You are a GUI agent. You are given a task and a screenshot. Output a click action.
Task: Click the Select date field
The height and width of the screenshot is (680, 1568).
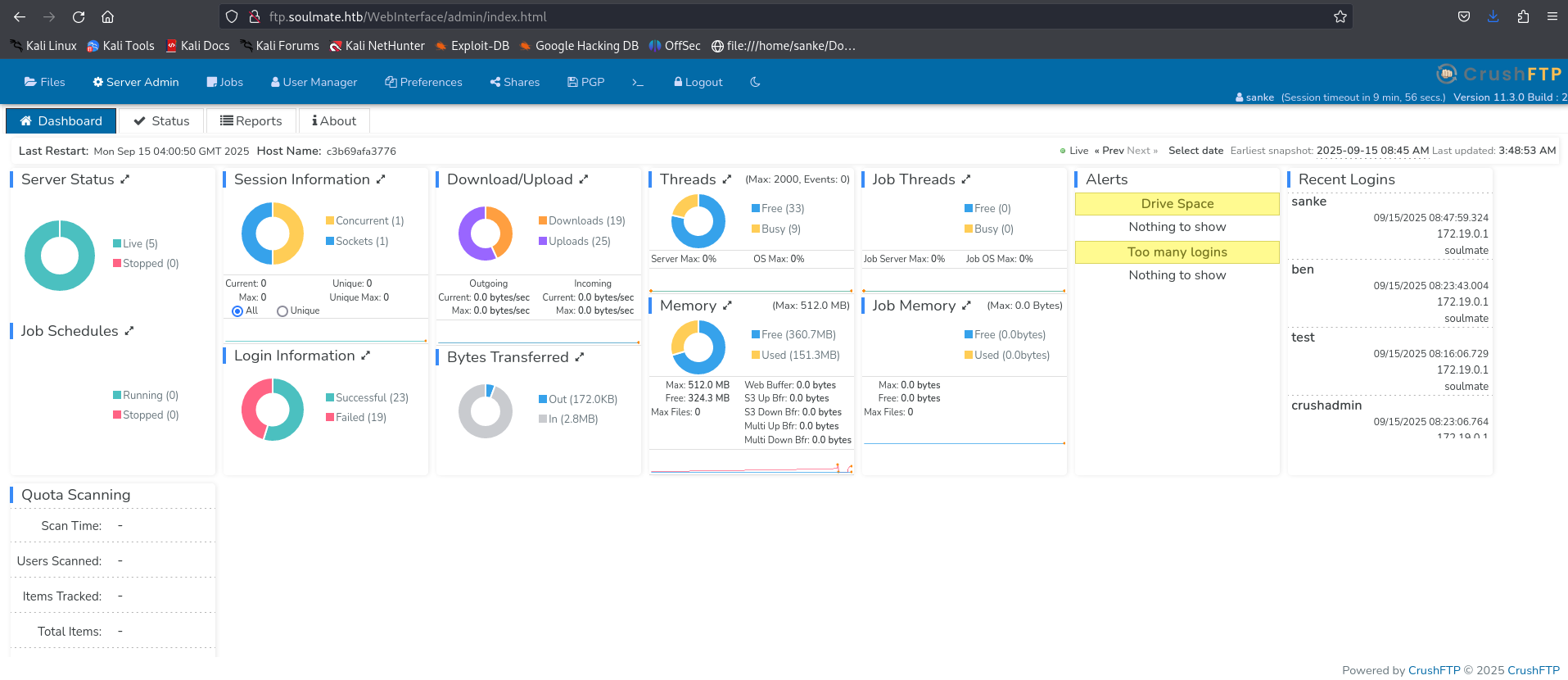click(1195, 151)
